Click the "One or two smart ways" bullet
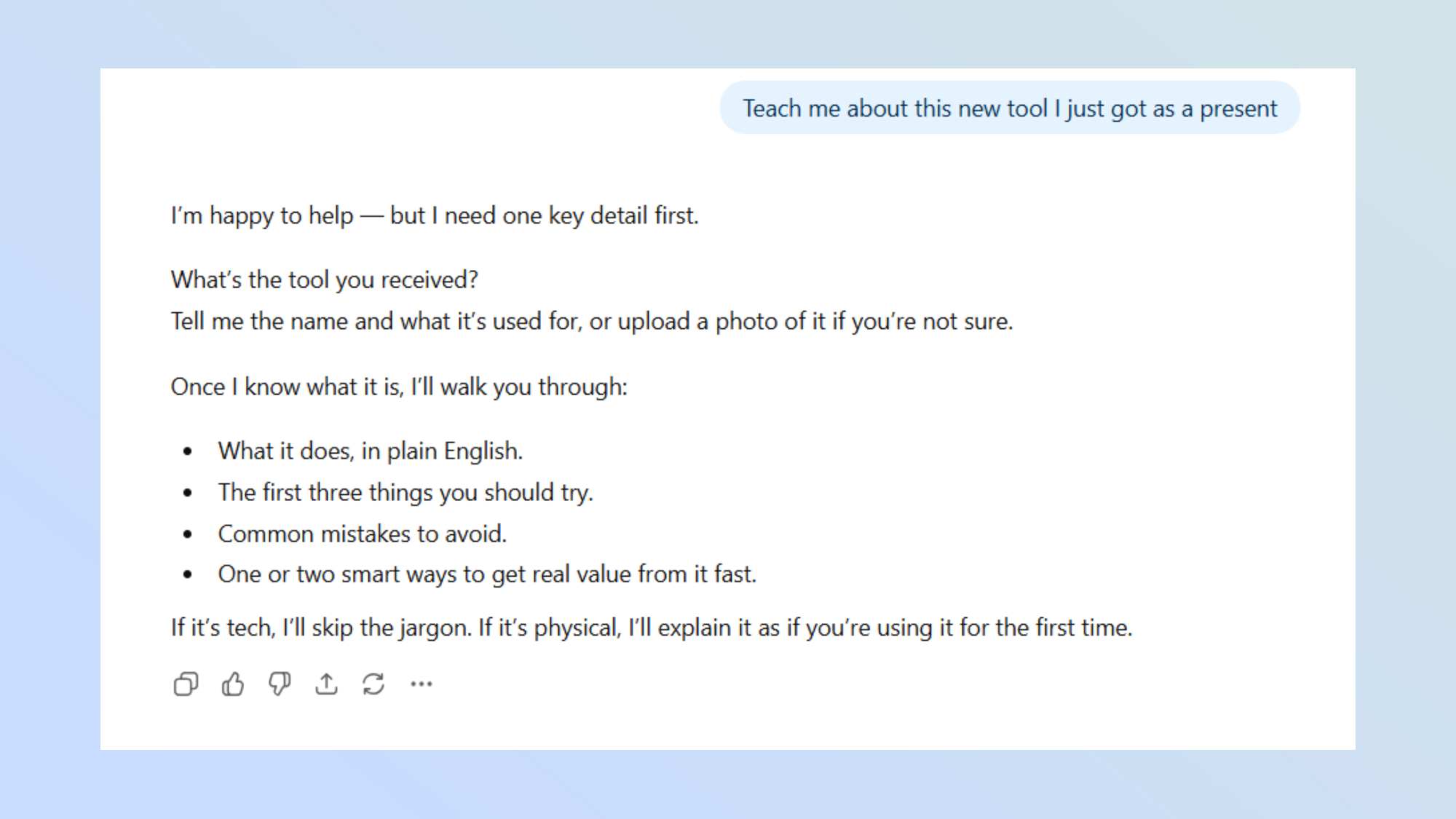The image size is (1456, 819). [x=487, y=574]
